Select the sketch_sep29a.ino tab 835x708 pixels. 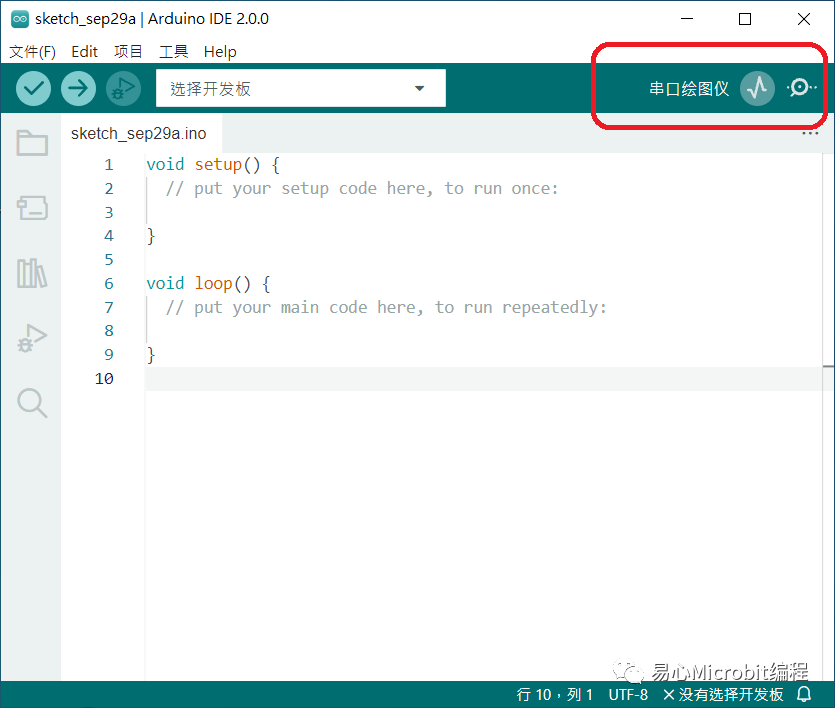point(138,134)
